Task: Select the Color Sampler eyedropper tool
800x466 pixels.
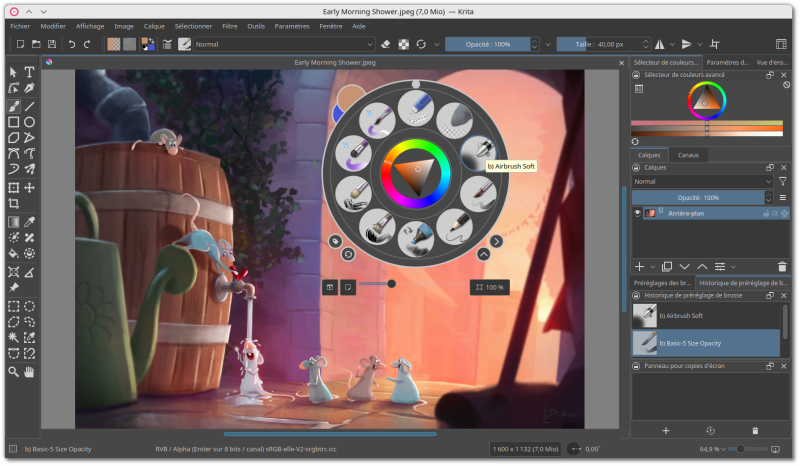Action: 30,222
